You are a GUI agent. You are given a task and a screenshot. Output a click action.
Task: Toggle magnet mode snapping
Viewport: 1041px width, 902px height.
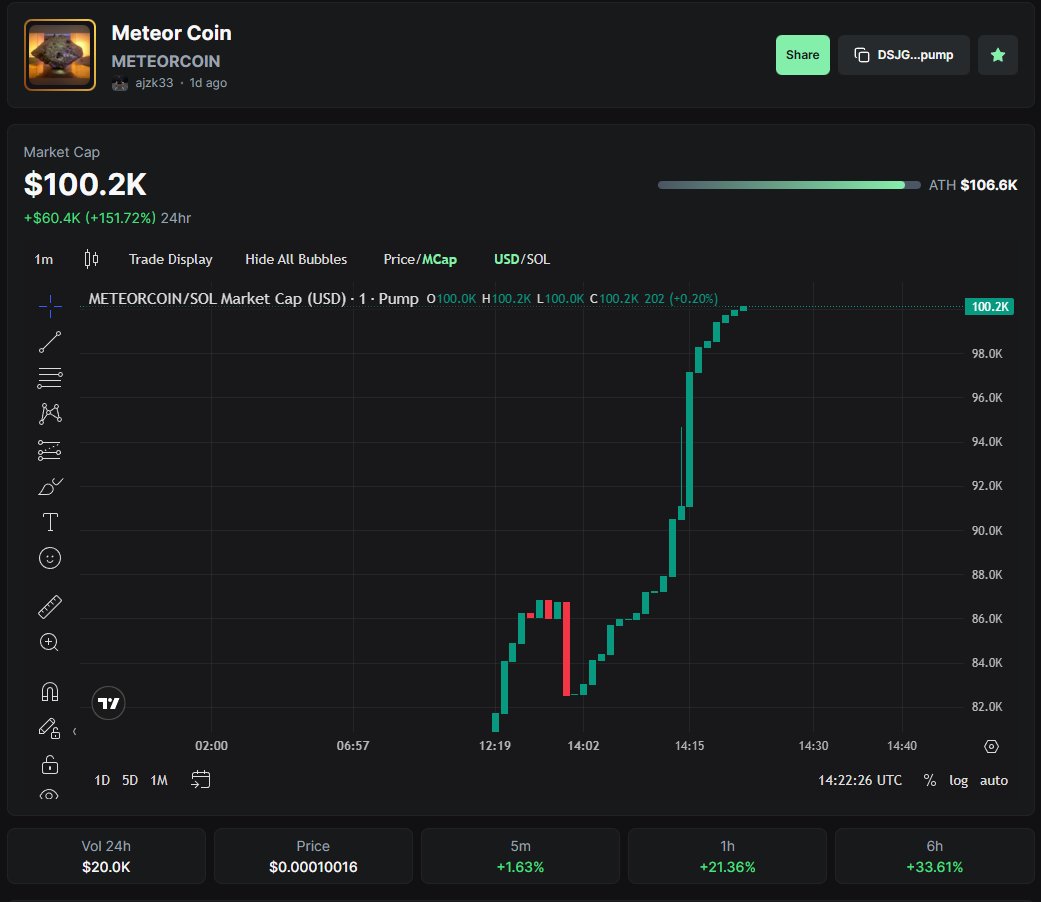50,692
